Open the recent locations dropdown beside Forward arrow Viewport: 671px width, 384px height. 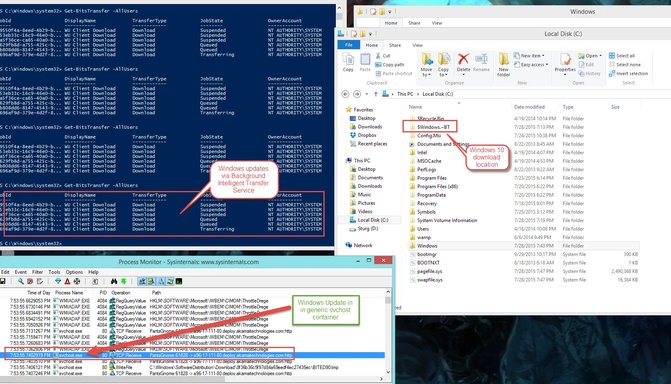366,94
